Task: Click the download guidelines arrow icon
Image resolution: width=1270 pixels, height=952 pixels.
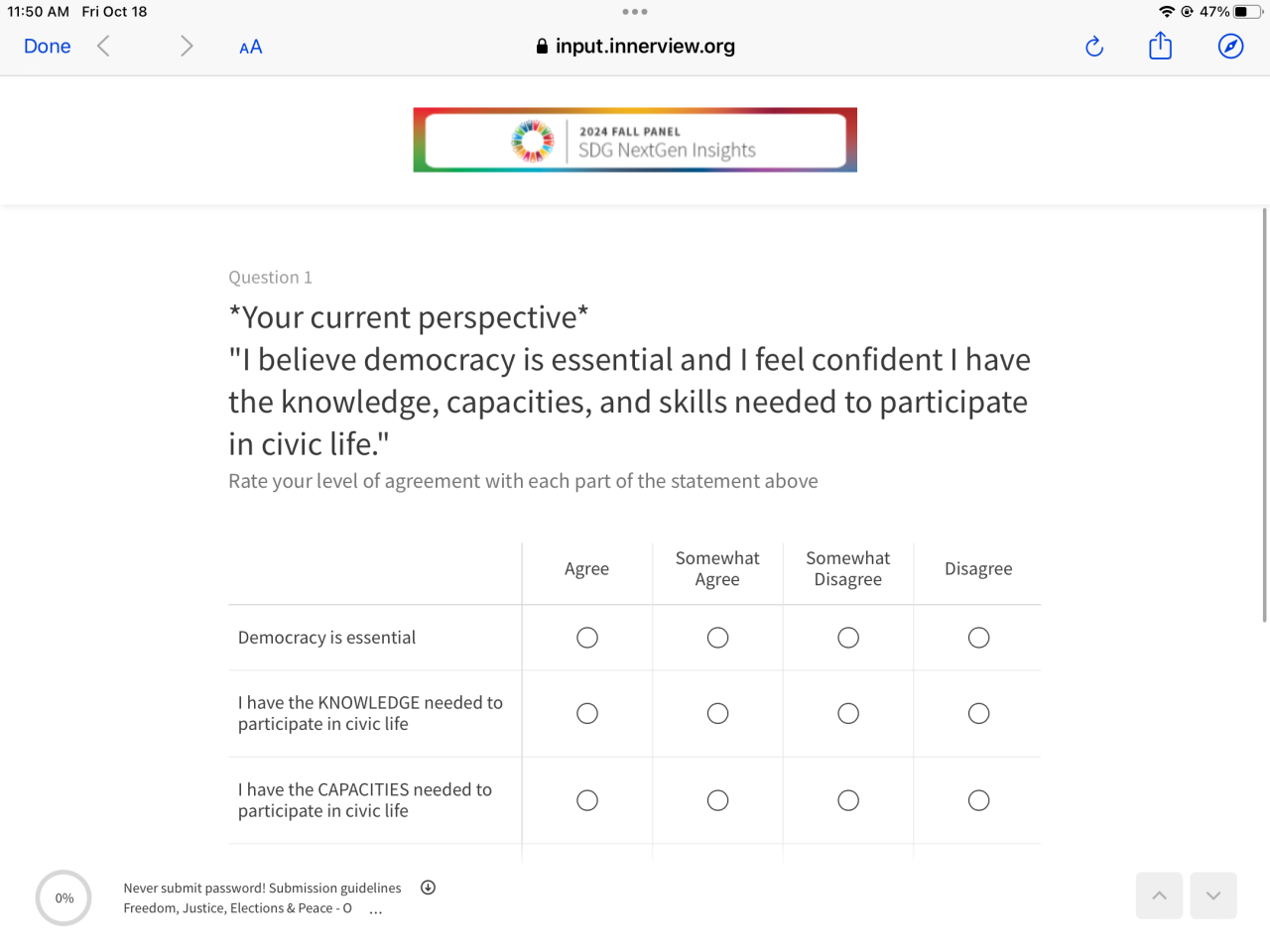Action: (428, 888)
